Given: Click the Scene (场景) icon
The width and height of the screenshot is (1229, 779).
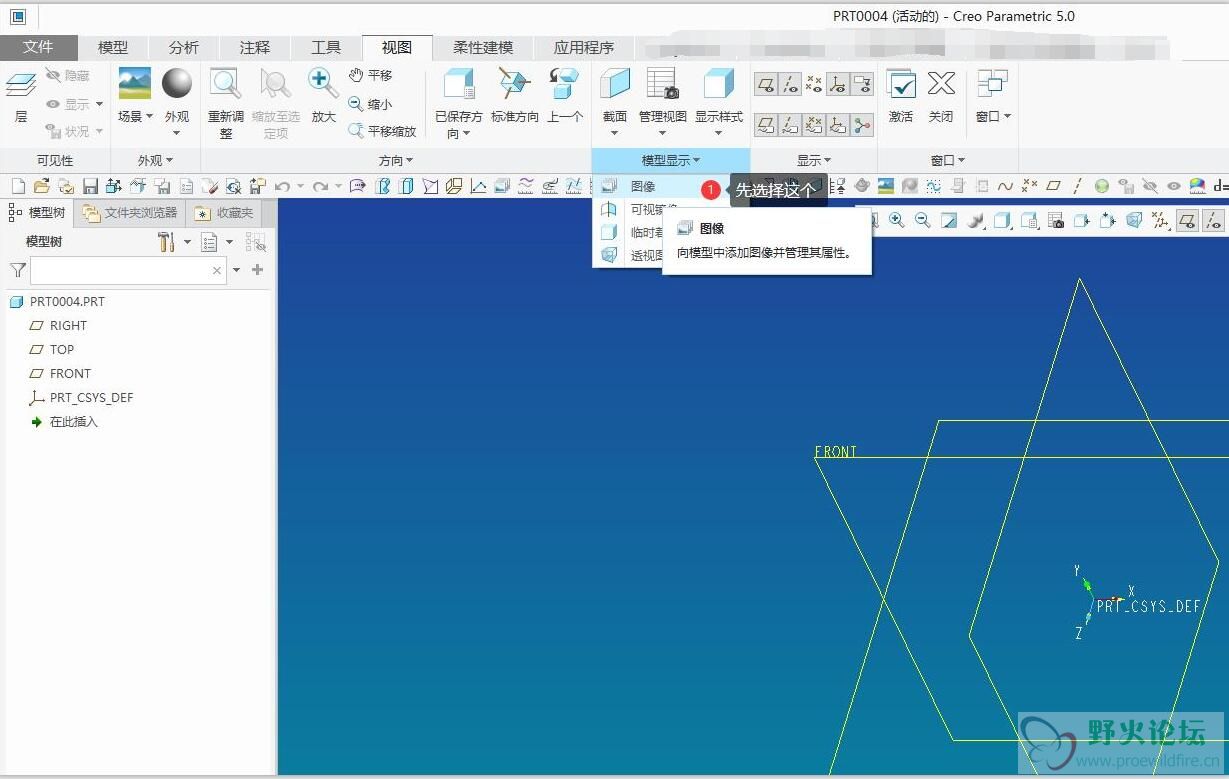Looking at the screenshot, I should (x=134, y=84).
